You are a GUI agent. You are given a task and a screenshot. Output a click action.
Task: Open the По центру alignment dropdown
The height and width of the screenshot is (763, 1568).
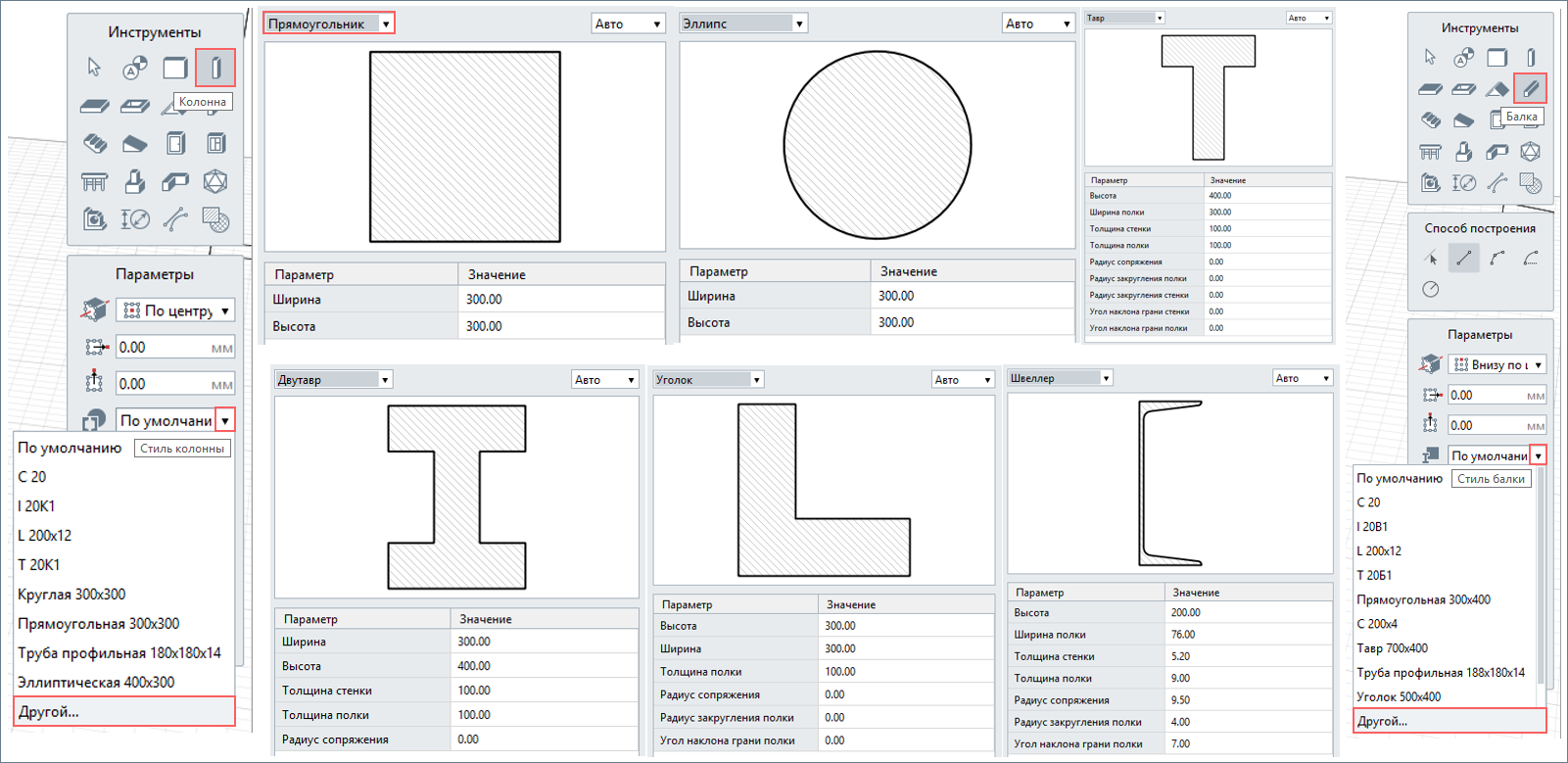pos(175,310)
